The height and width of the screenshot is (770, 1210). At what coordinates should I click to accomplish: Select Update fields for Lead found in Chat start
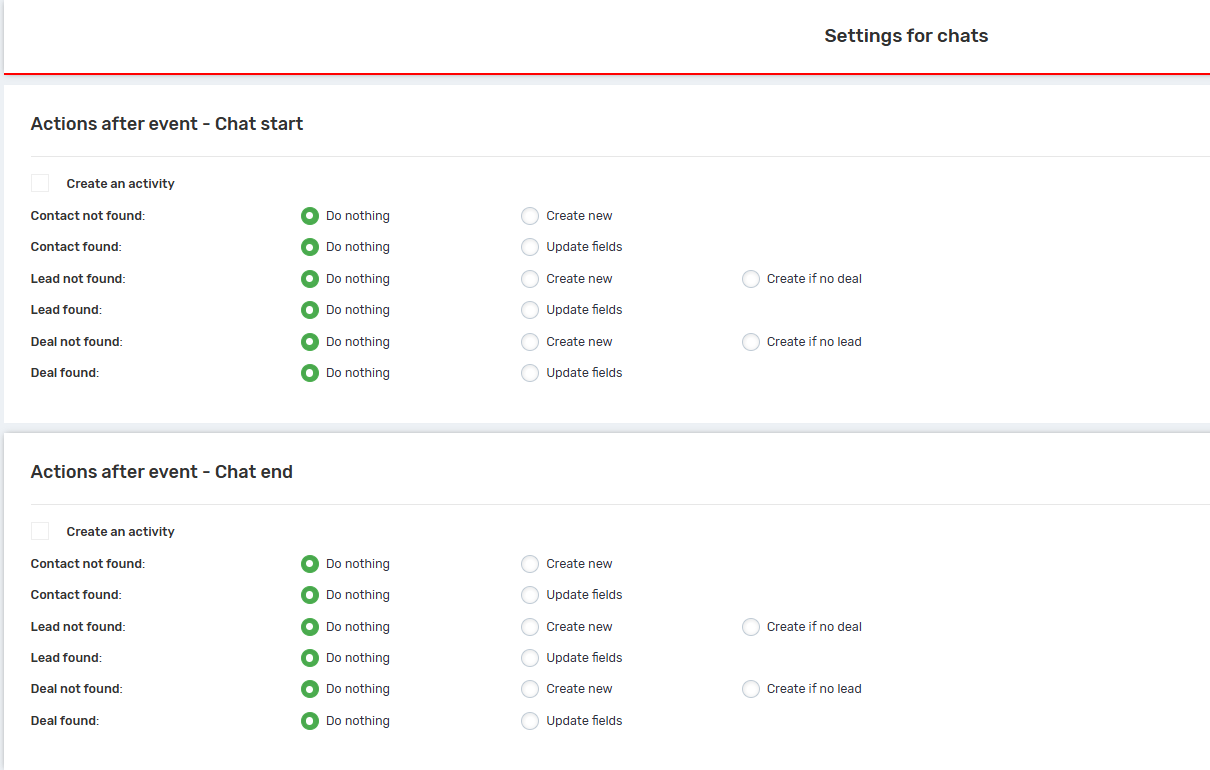[x=530, y=310]
